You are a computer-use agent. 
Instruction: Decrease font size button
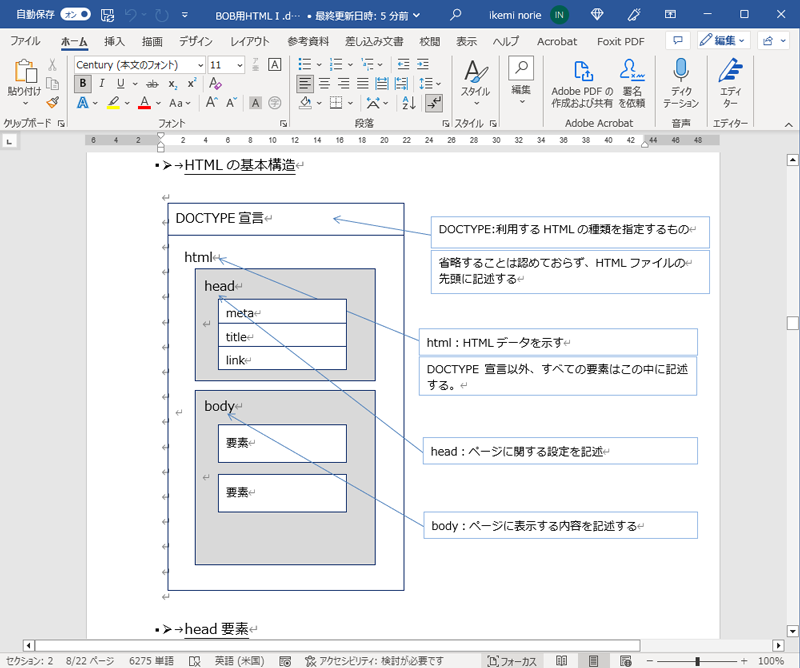tap(232, 103)
